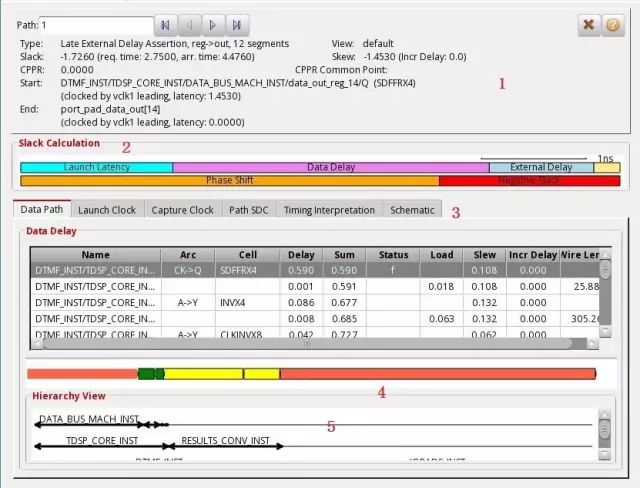Viewport: 640px width, 488px height.
Task: Go to the first path
Action: 165,25
